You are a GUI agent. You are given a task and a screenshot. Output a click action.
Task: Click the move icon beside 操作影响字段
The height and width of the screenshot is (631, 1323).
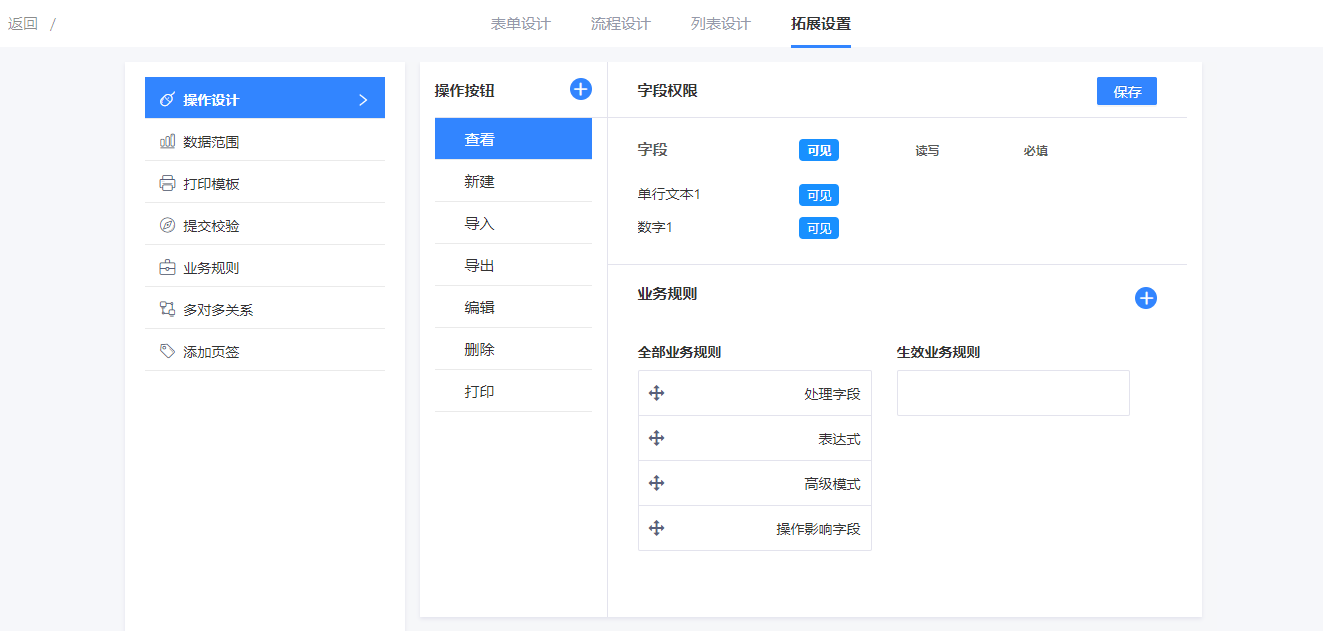pyautogui.click(x=657, y=528)
